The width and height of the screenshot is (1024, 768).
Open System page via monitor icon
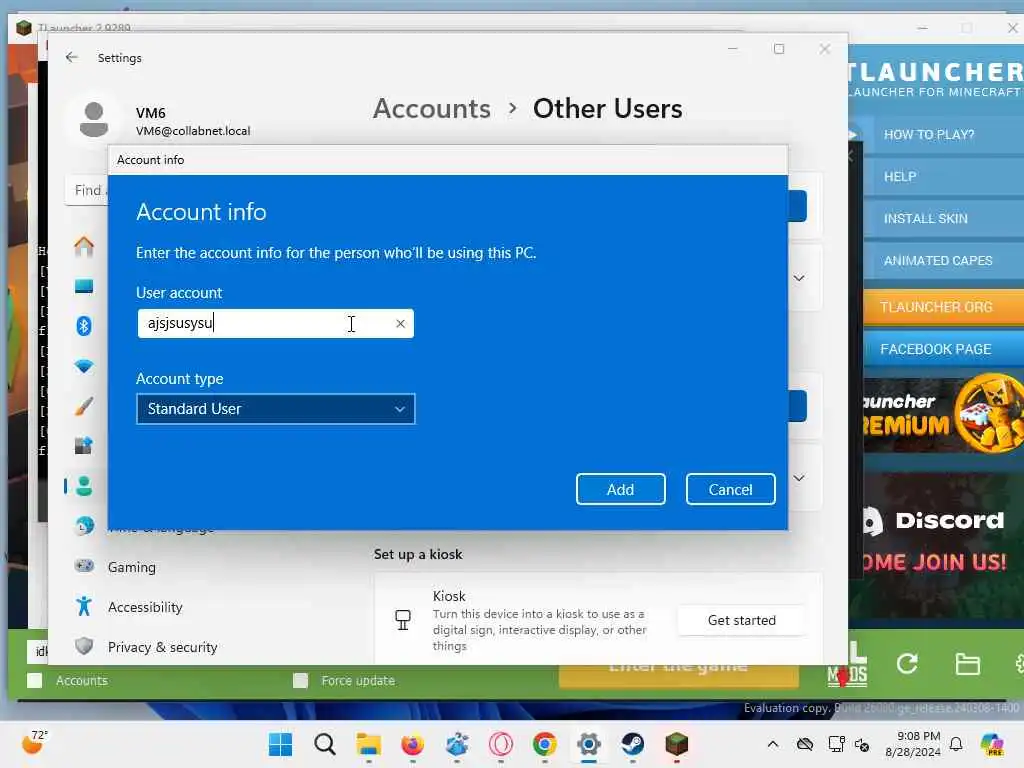(84, 286)
